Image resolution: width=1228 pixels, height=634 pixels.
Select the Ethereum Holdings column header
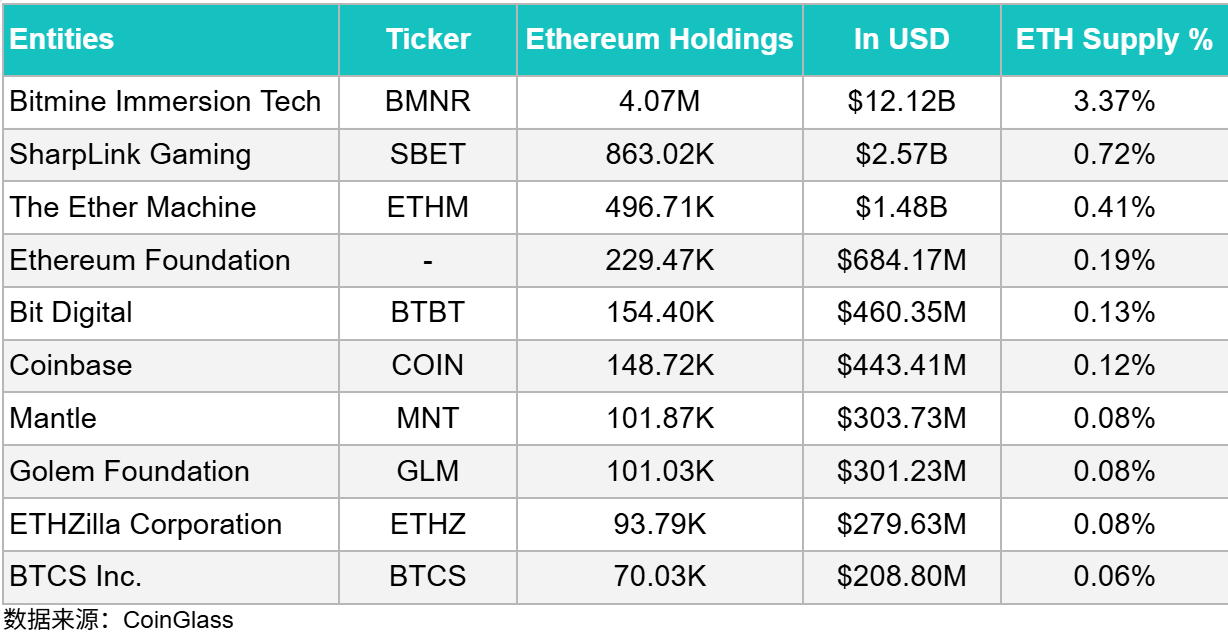coord(659,40)
